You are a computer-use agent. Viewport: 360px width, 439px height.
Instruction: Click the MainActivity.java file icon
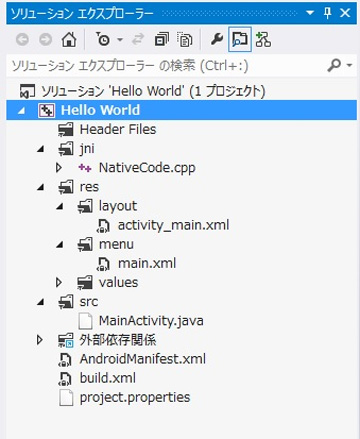[x=85, y=321]
